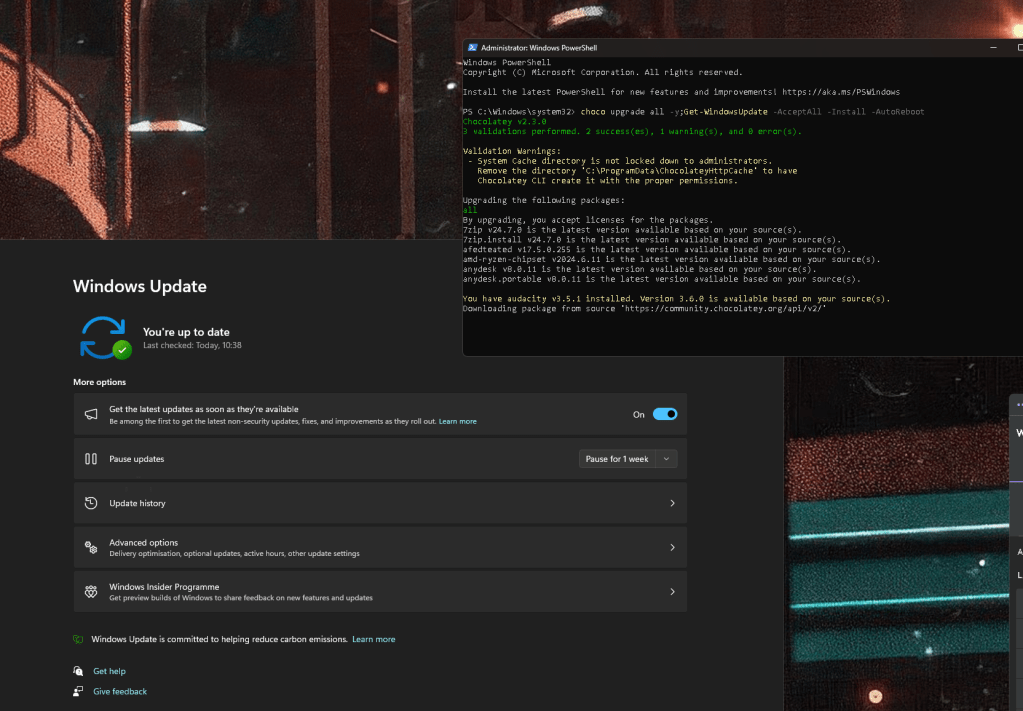Click the audacity v3.5.1 installed line
Image resolution: width=1023 pixels, height=711 pixels.
[x=677, y=299]
